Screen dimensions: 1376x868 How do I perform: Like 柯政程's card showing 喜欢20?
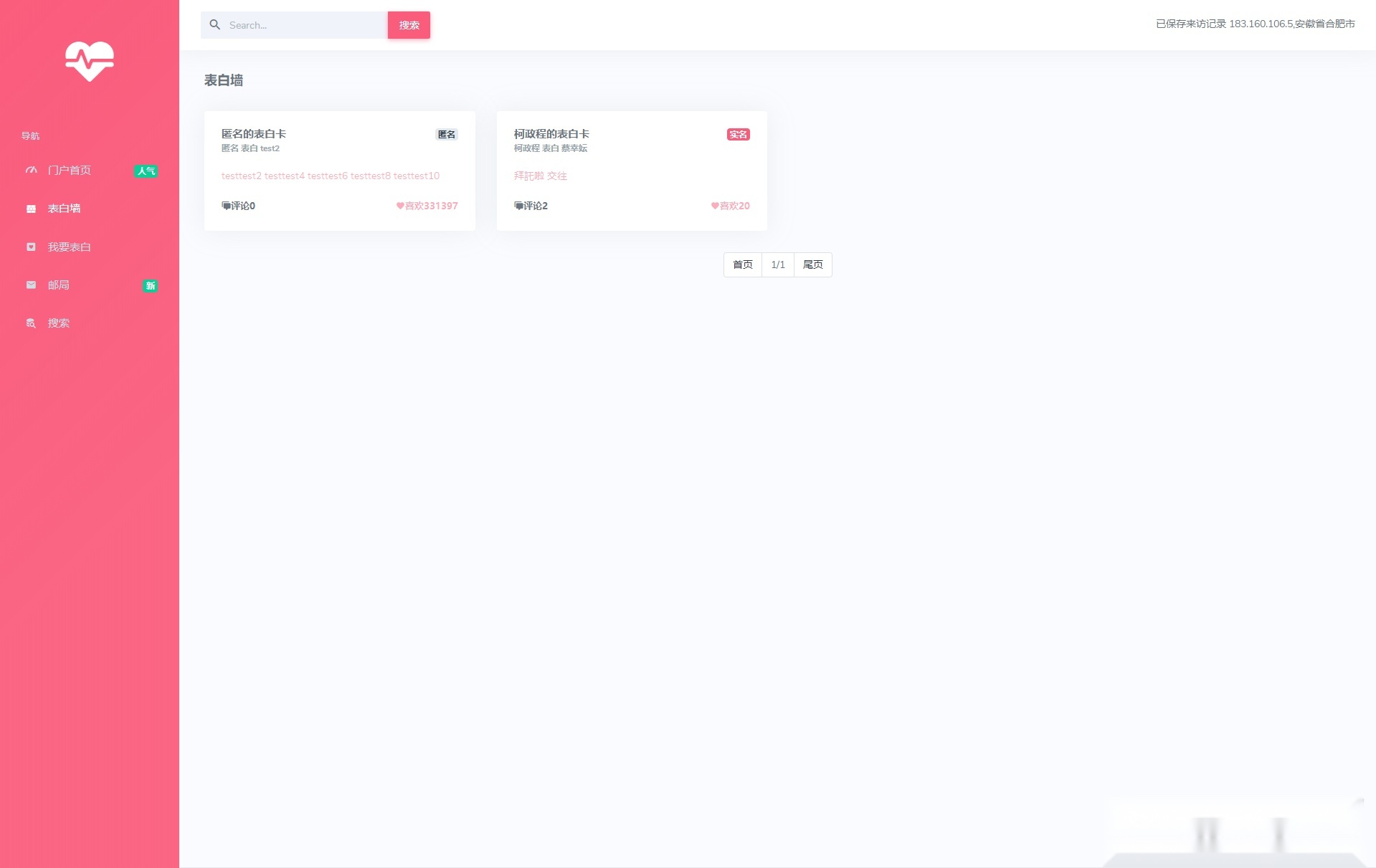tap(730, 206)
